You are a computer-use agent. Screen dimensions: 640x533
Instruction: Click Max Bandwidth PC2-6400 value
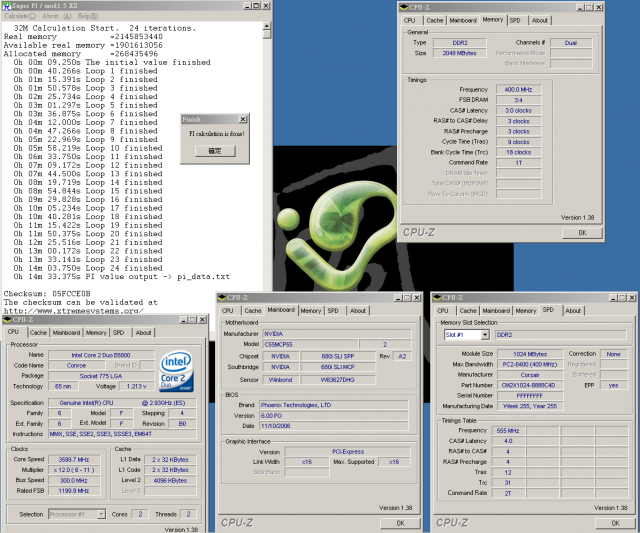tap(530, 364)
